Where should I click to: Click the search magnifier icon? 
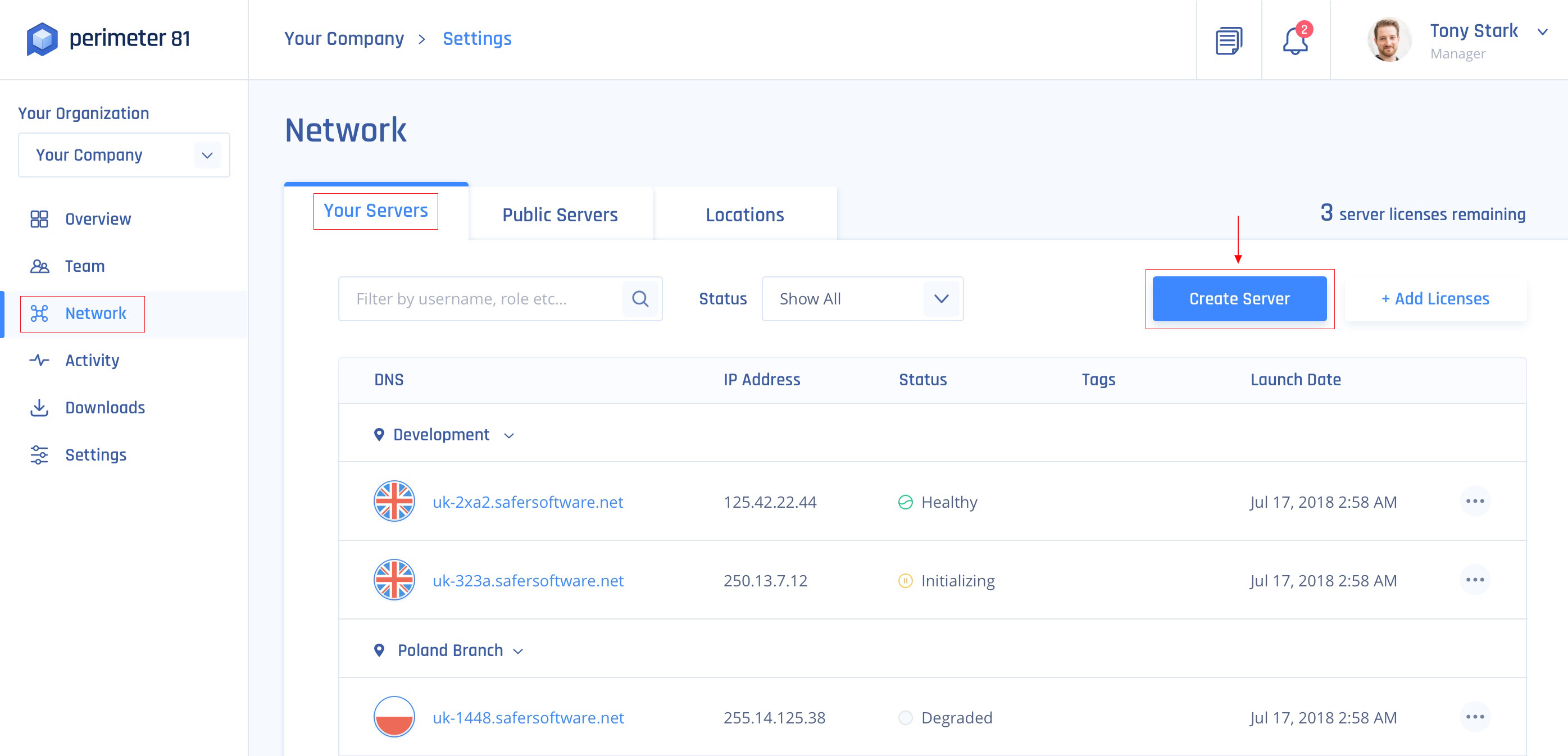[640, 299]
